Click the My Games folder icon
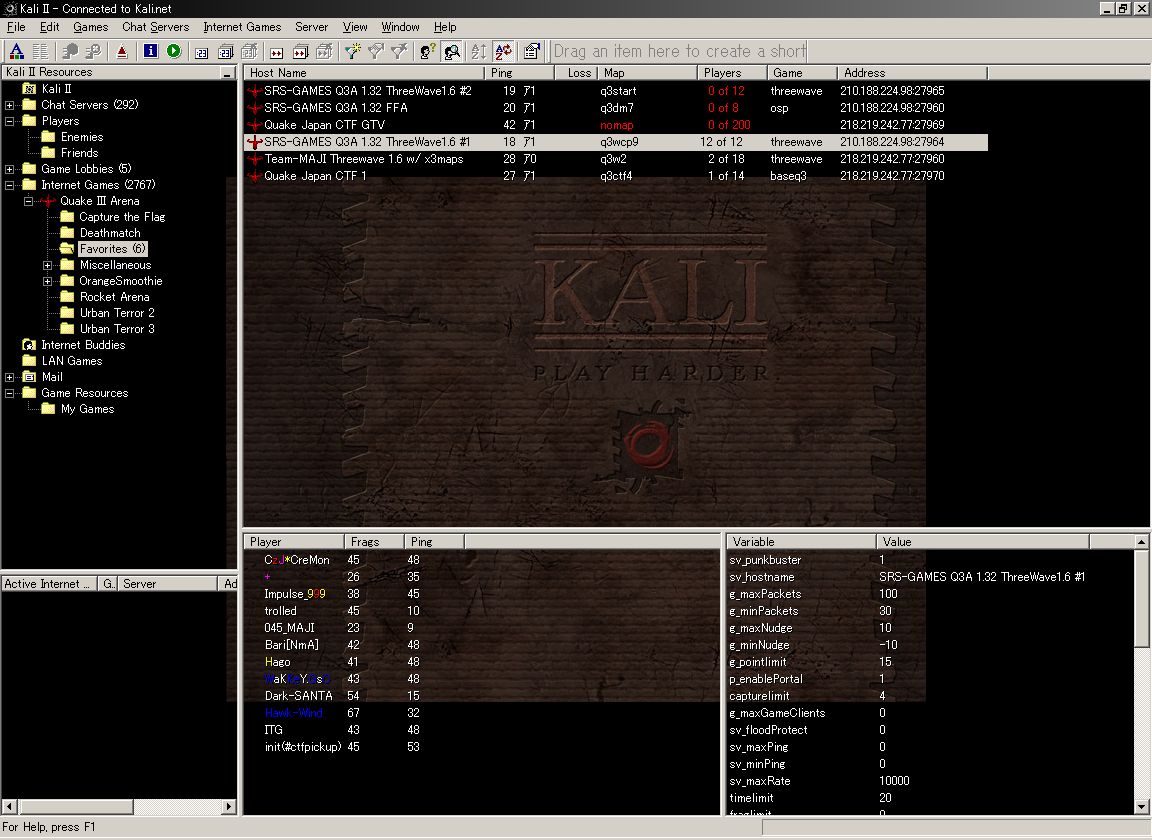 click(x=48, y=409)
